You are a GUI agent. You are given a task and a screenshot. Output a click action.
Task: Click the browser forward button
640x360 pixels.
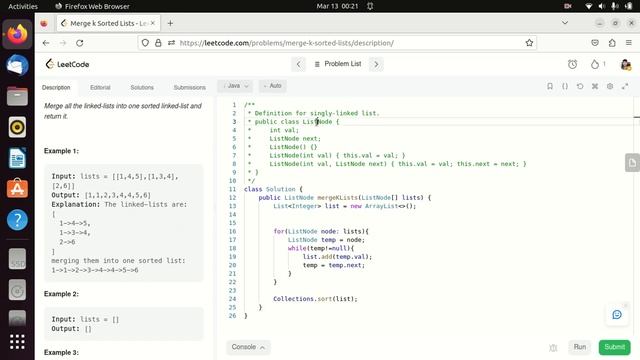(63, 43)
